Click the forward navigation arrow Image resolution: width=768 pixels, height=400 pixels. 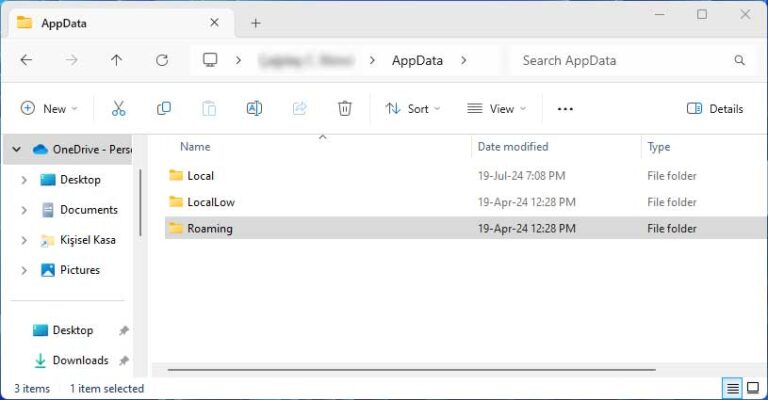point(72,60)
